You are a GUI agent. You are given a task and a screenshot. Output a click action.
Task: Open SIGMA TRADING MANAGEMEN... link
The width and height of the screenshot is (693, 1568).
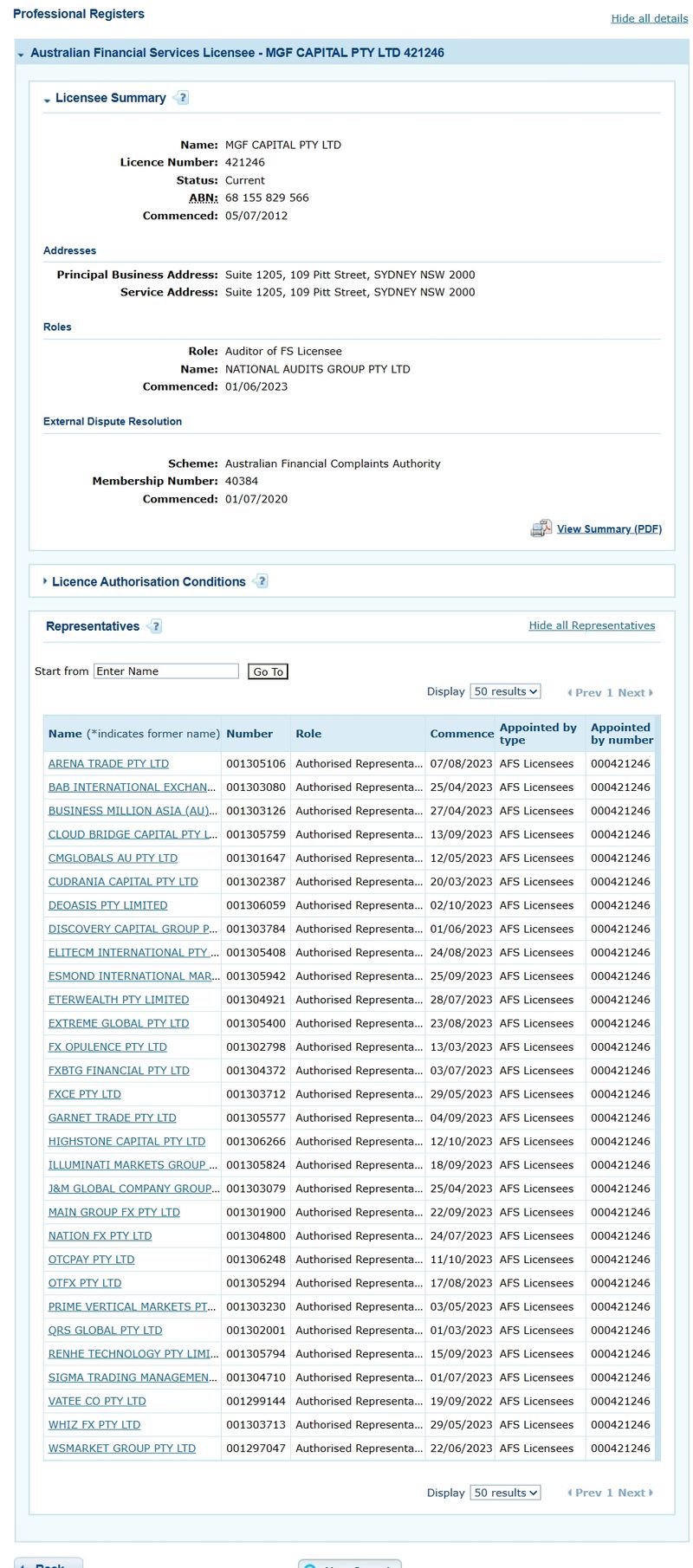pyautogui.click(x=133, y=1377)
